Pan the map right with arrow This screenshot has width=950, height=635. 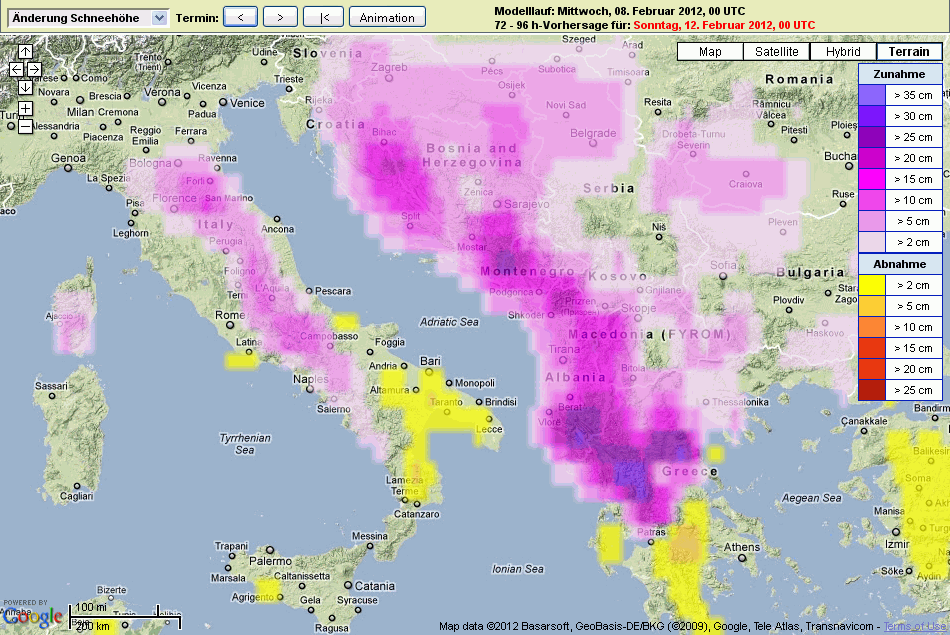[34, 69]
